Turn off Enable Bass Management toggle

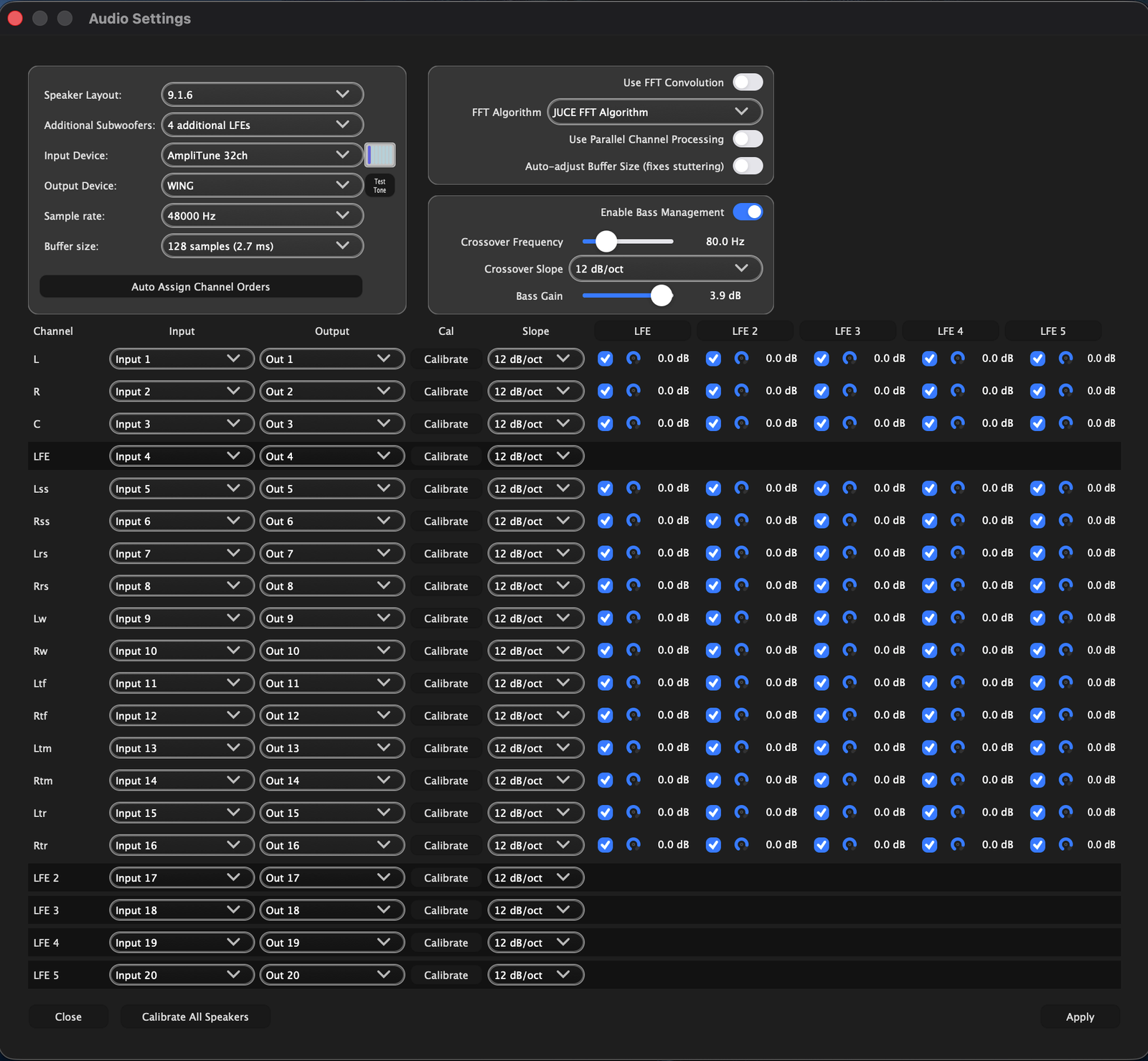point(747,212)
